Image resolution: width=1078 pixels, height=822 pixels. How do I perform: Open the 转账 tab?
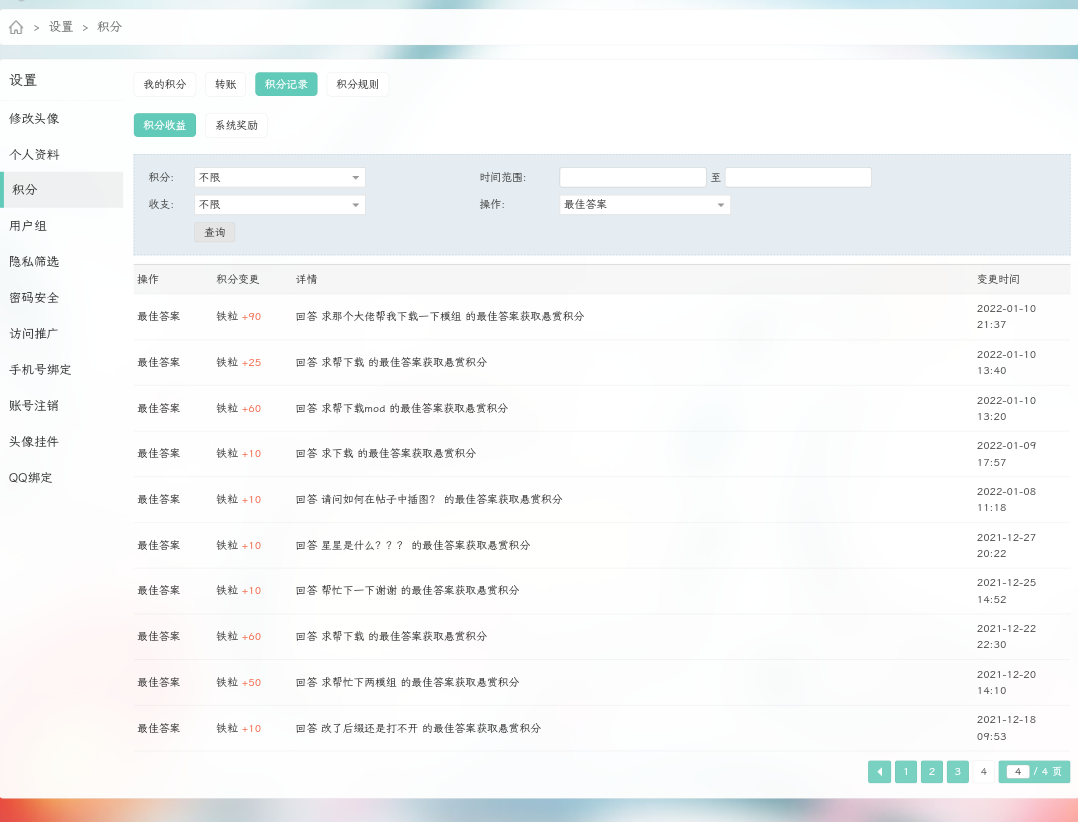[226, 84]
